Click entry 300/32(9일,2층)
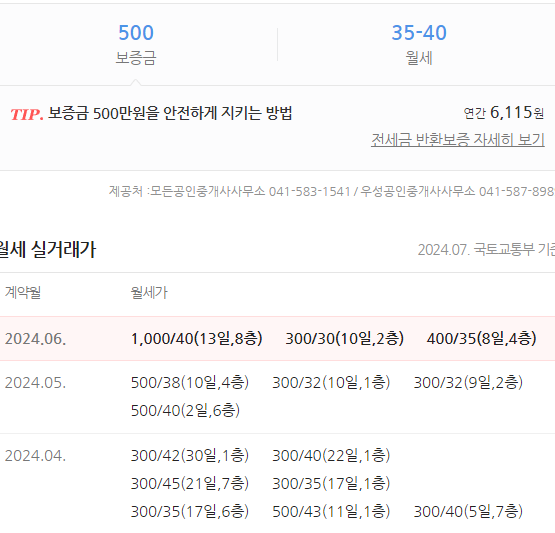The height and width of the screenshot is (533, 555). (469, 383)
